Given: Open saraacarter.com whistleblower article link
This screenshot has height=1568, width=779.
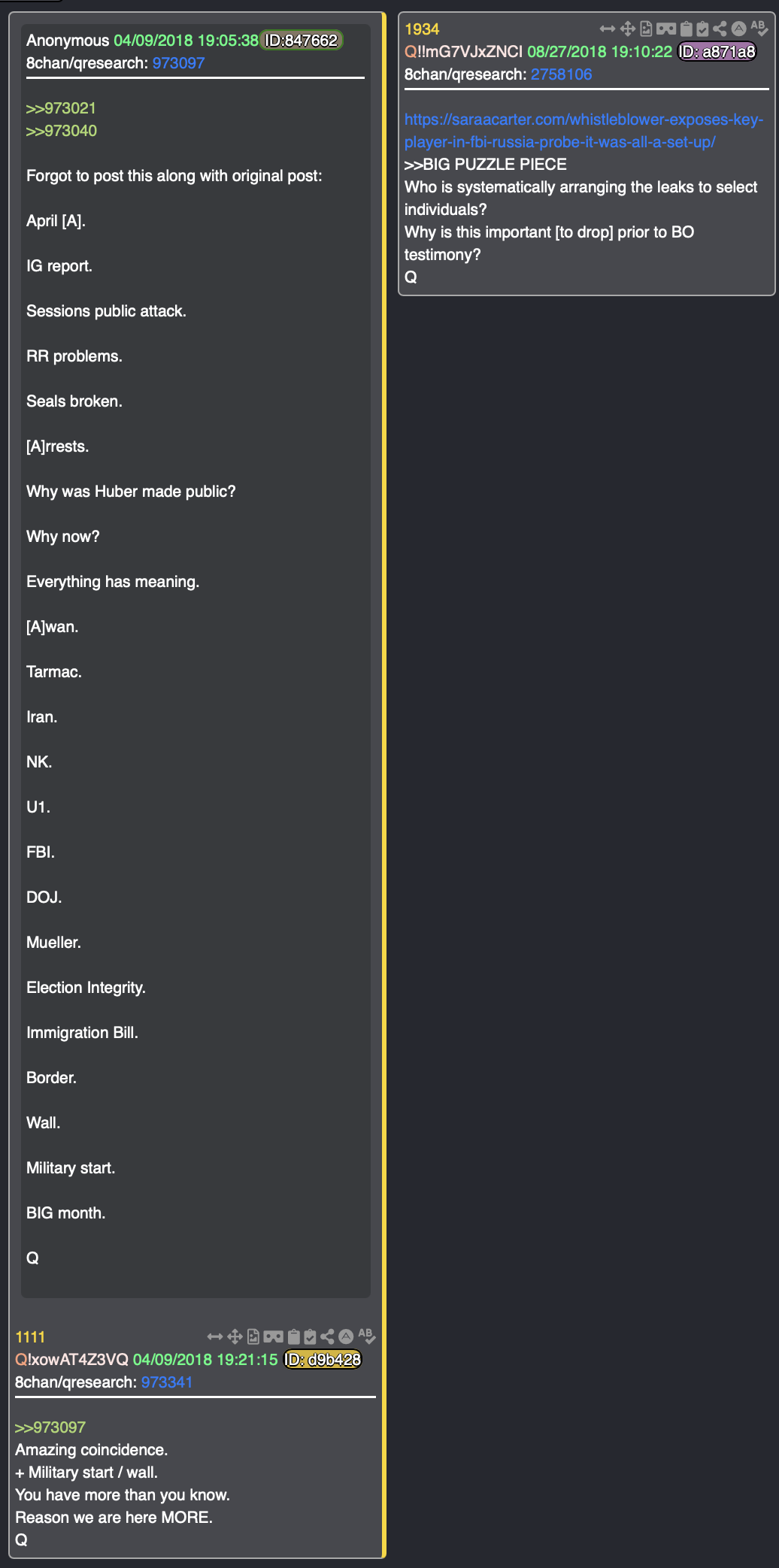Looking at the screenshot, I should point(583,131).
